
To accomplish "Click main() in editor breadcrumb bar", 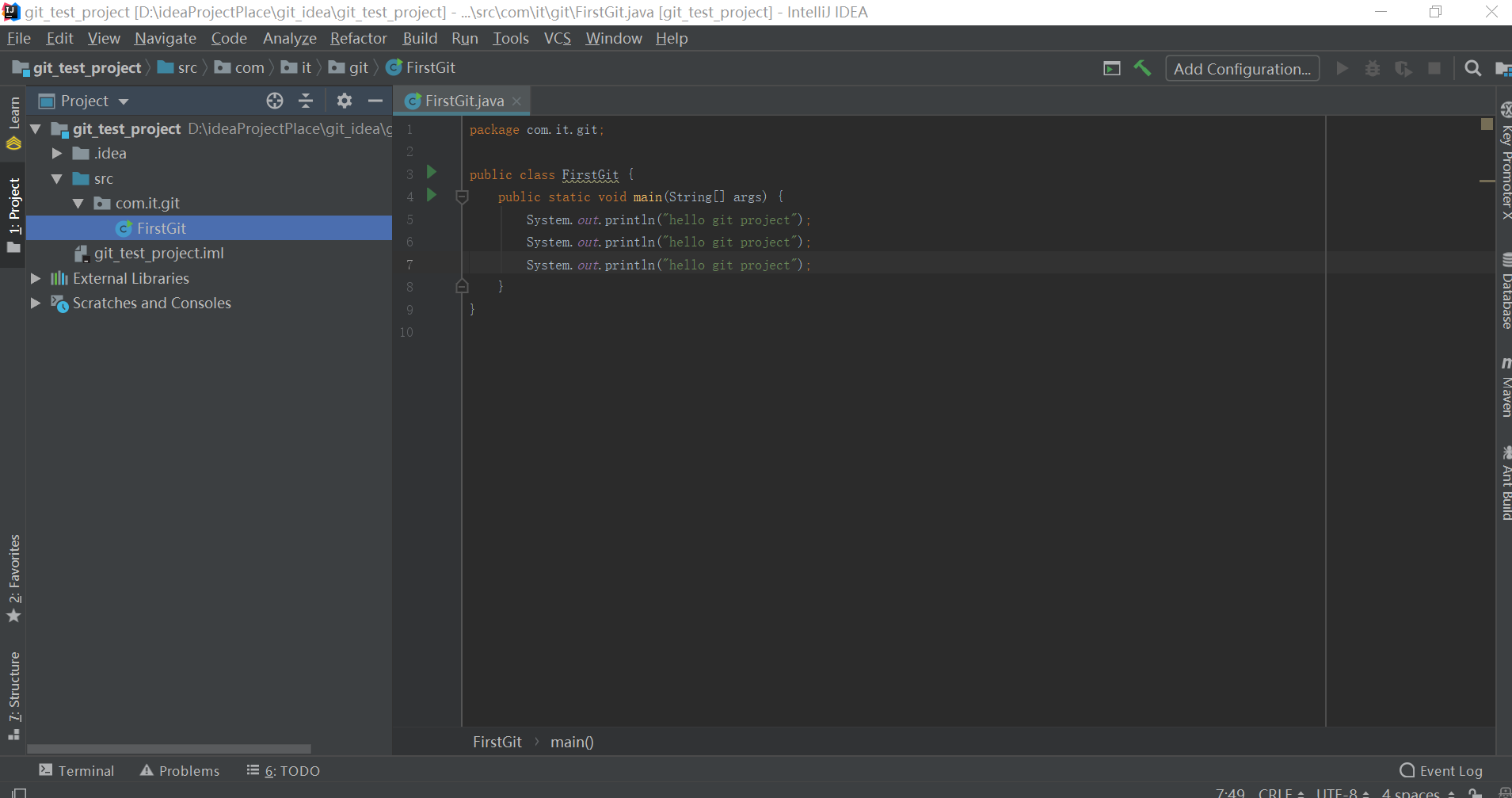I will [x=572, y=742].
